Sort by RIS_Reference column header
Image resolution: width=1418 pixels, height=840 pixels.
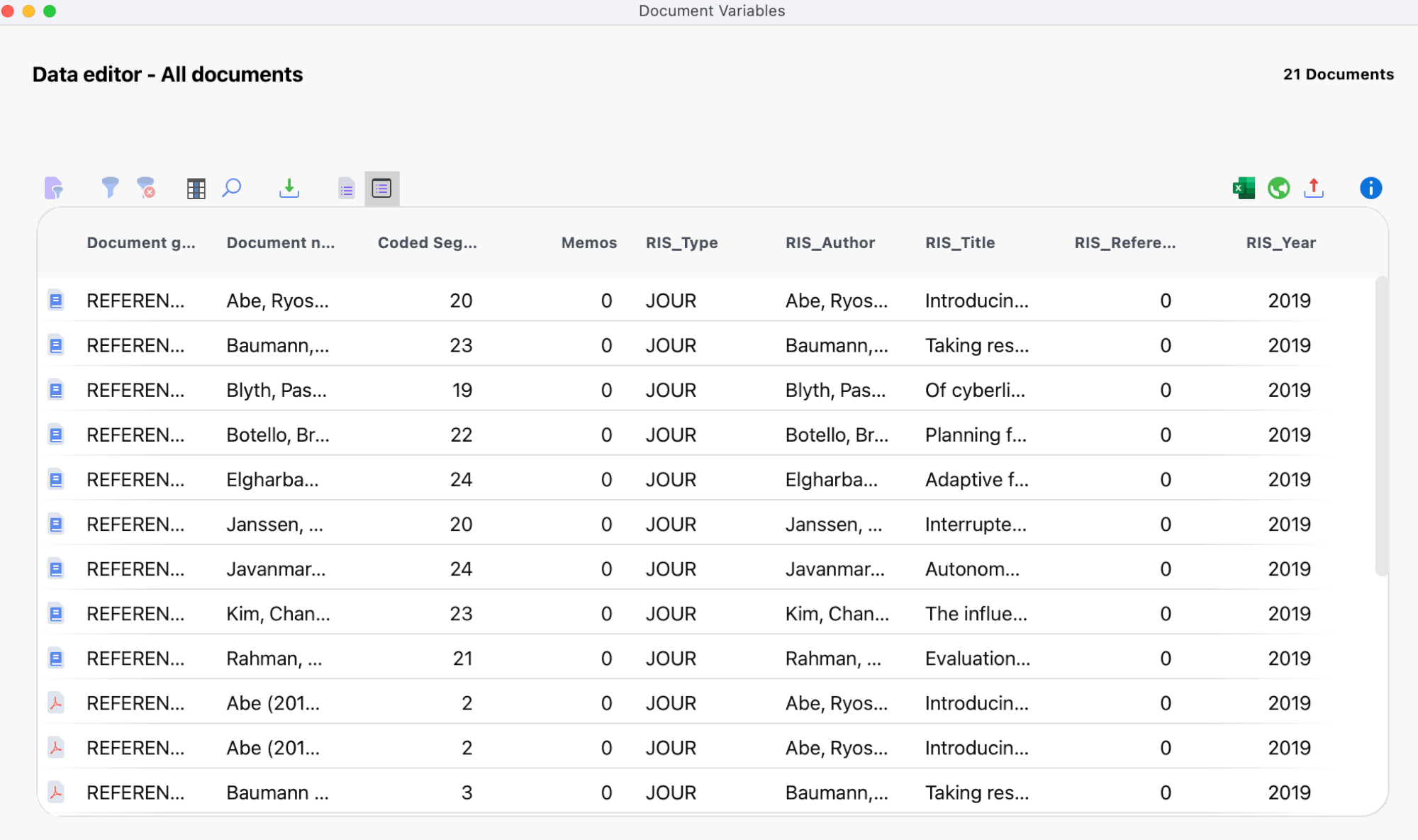click(1125, 242)
